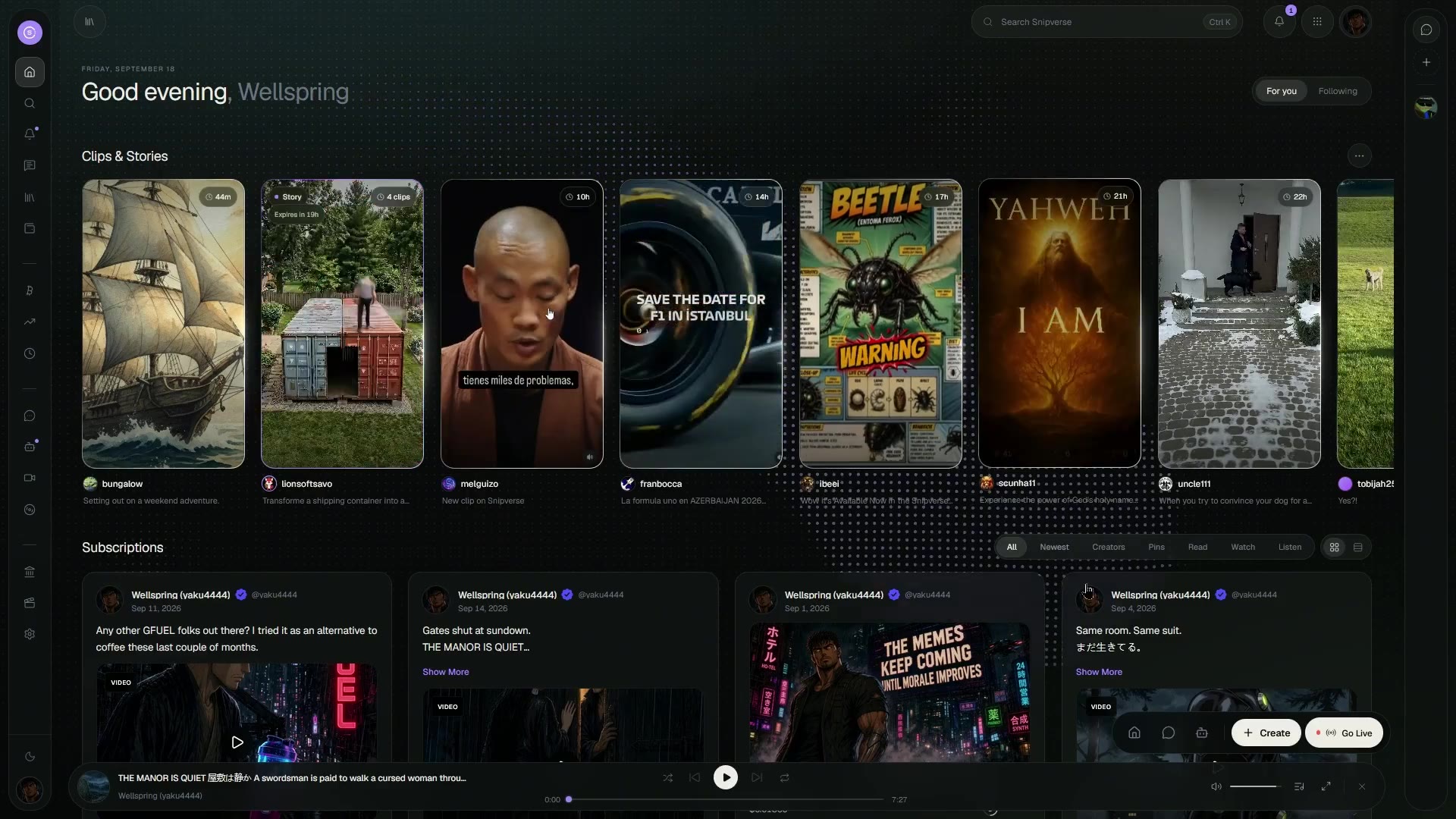The height and width of the screenshot is (819, 1456).
Task: Click the home icon in floating toolbar
Action: tap(1134, 733)
